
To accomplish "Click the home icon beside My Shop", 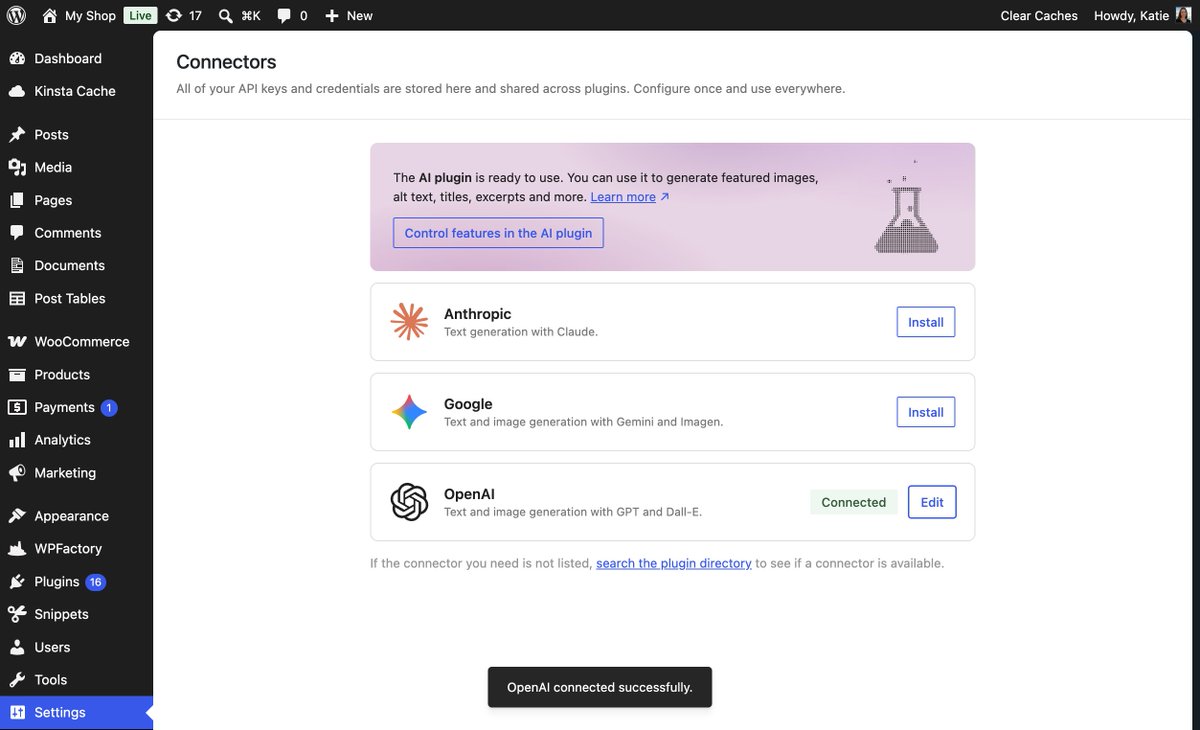I will pos(50,15).
